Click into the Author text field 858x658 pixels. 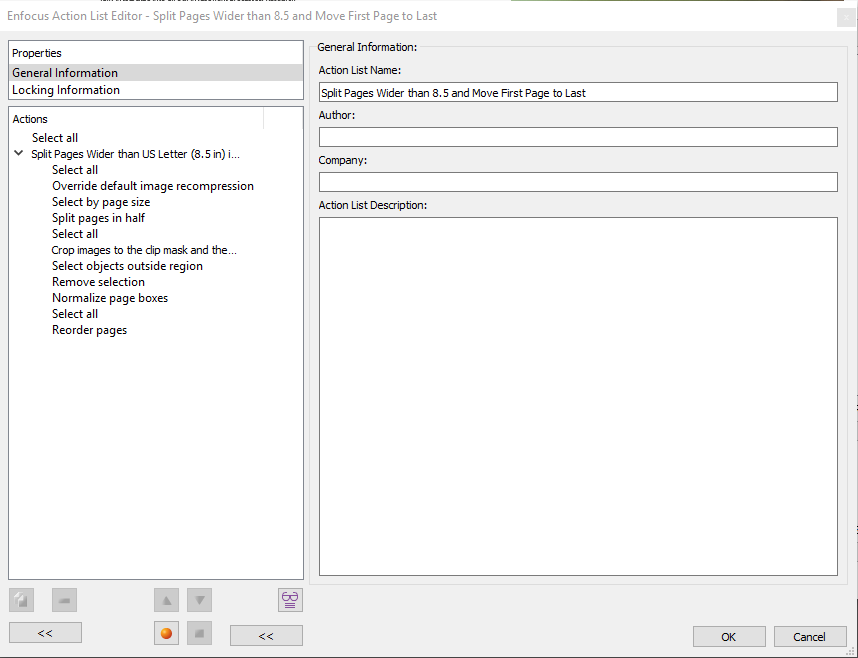(577, 137)
